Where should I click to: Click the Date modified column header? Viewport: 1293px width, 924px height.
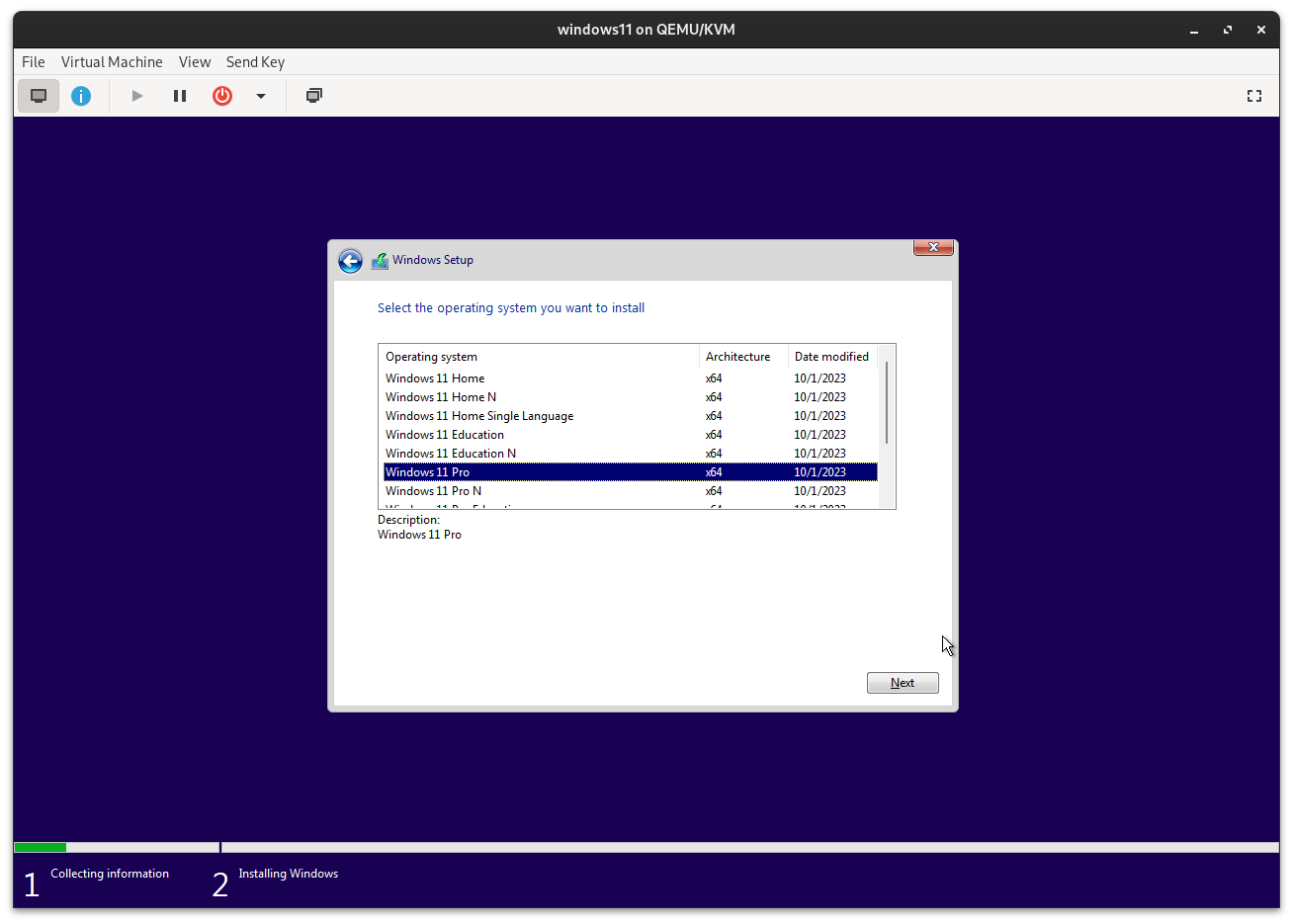pos(832,357)
